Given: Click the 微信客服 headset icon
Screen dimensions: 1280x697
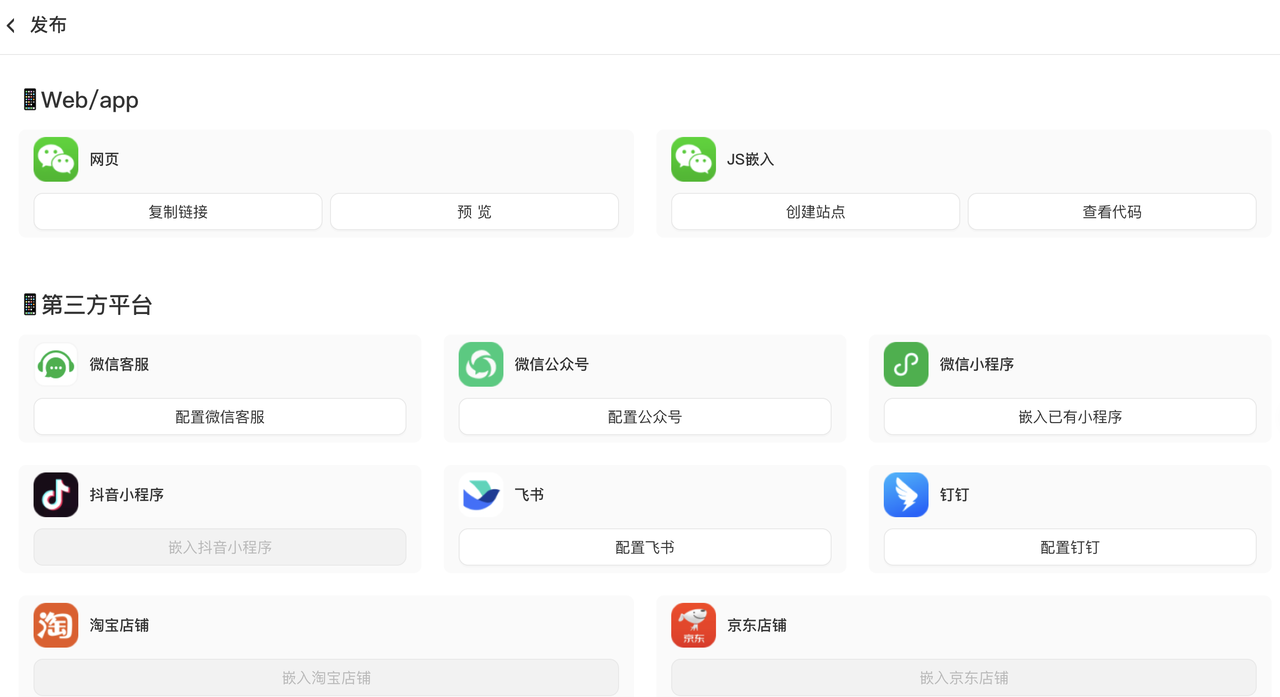Looking at the screenshot, I should coord(56,364).
